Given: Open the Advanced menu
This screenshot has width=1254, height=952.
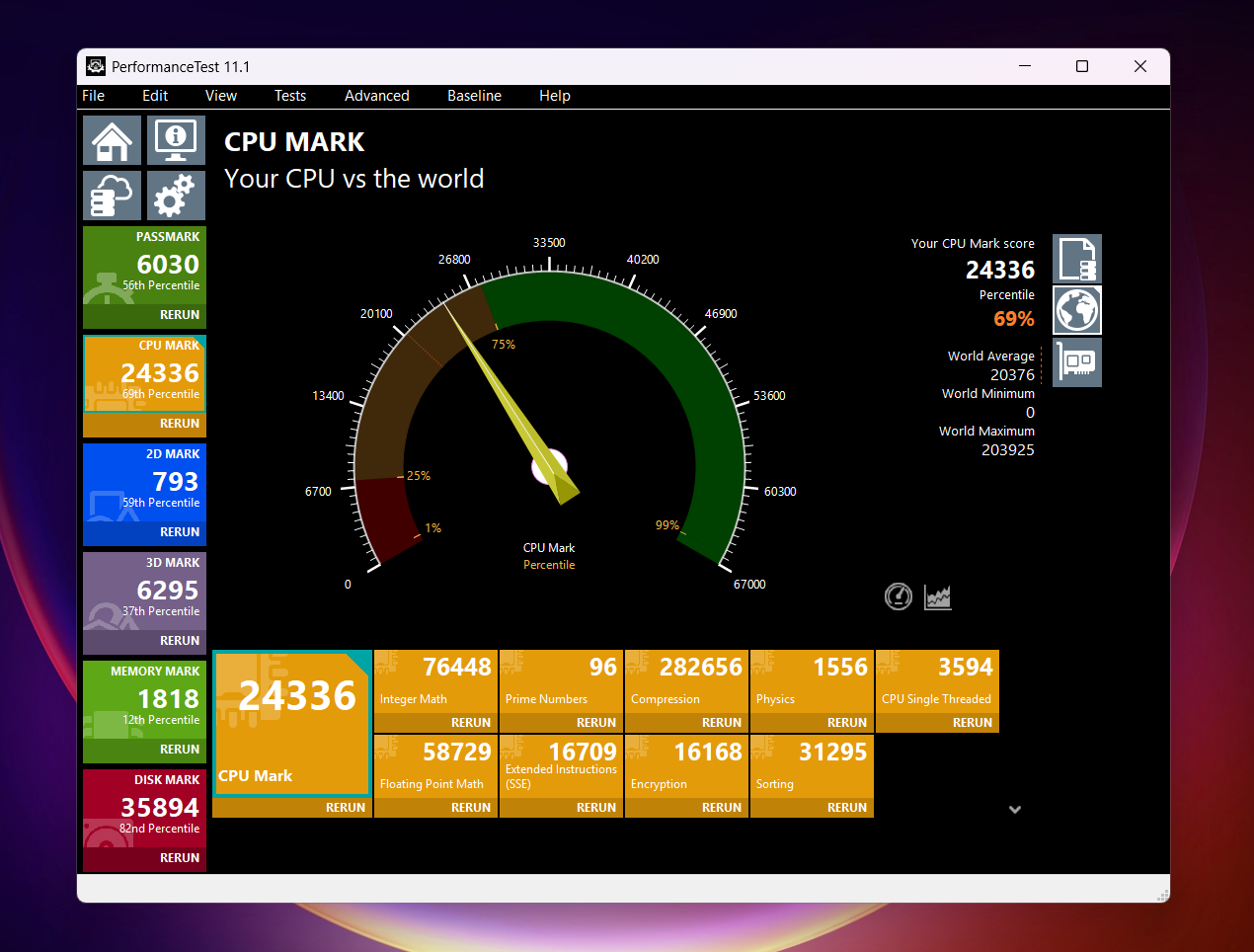Looking at the screenshot, I should (x=376, y=96).
